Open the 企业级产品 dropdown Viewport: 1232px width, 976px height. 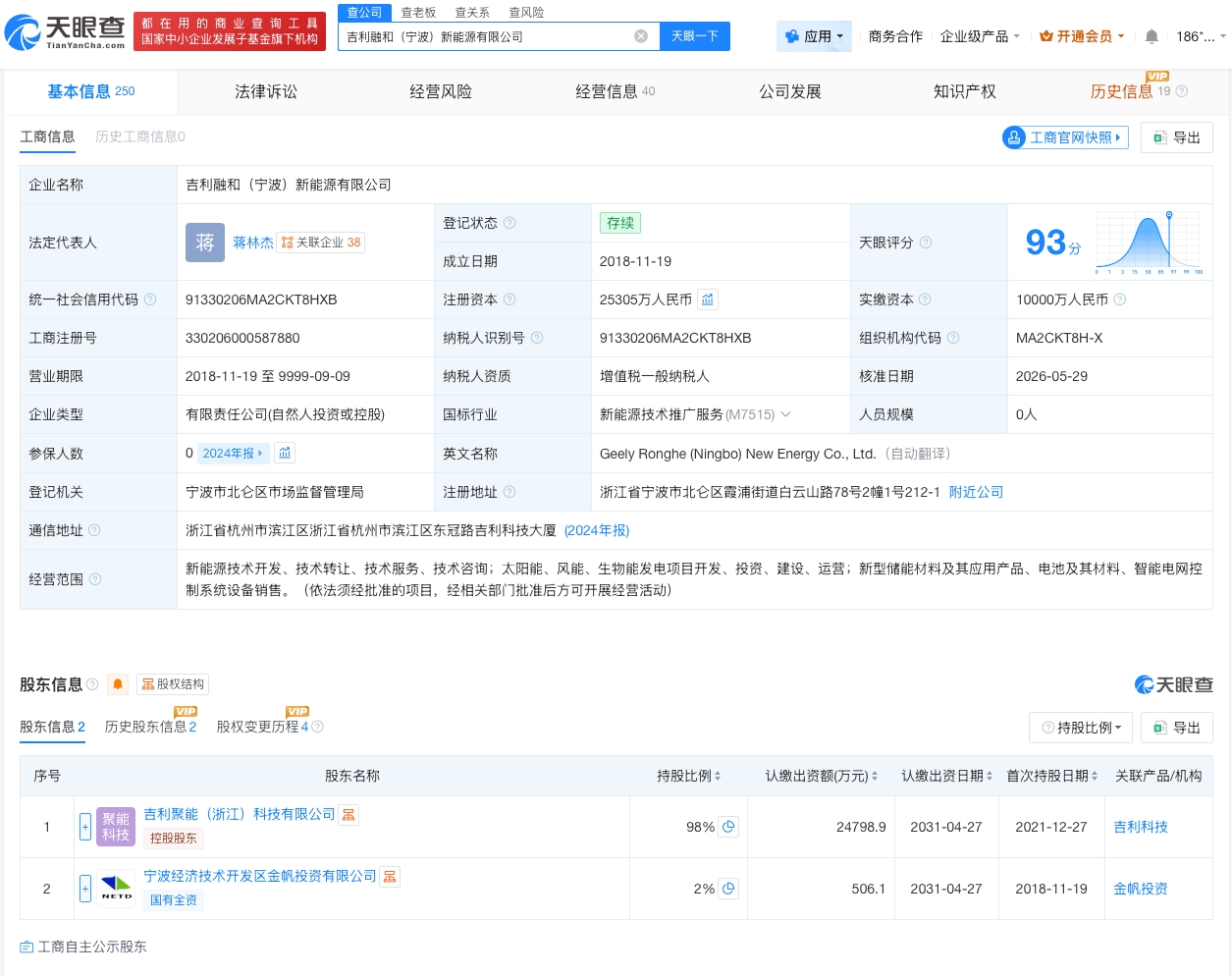(x=980, y=36)
